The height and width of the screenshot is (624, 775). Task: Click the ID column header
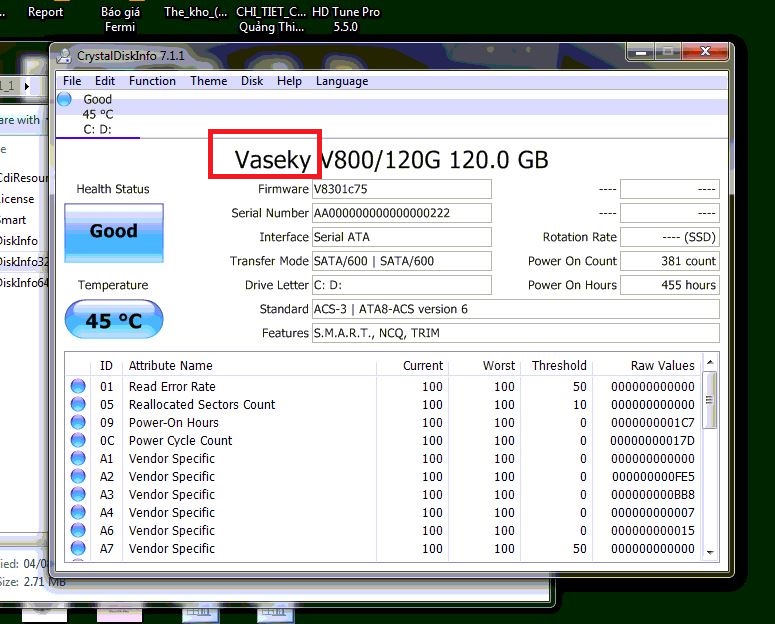[106, 365]
